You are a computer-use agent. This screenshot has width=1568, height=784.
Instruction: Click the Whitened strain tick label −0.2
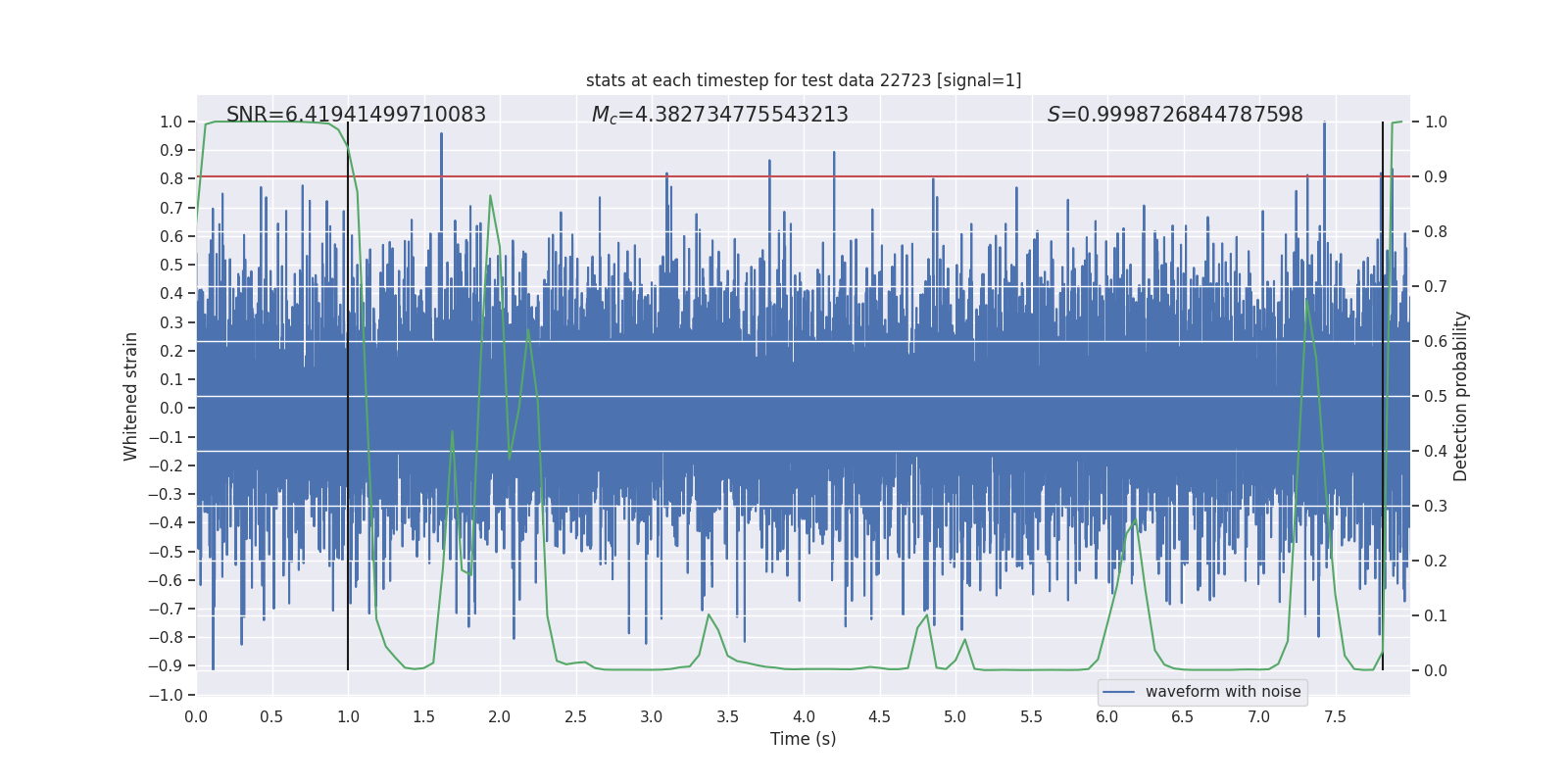pos(166,465)
